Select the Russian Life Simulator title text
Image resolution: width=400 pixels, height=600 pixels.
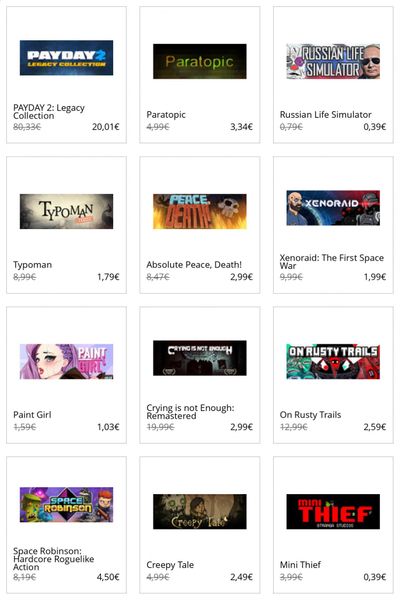point(325,115)
